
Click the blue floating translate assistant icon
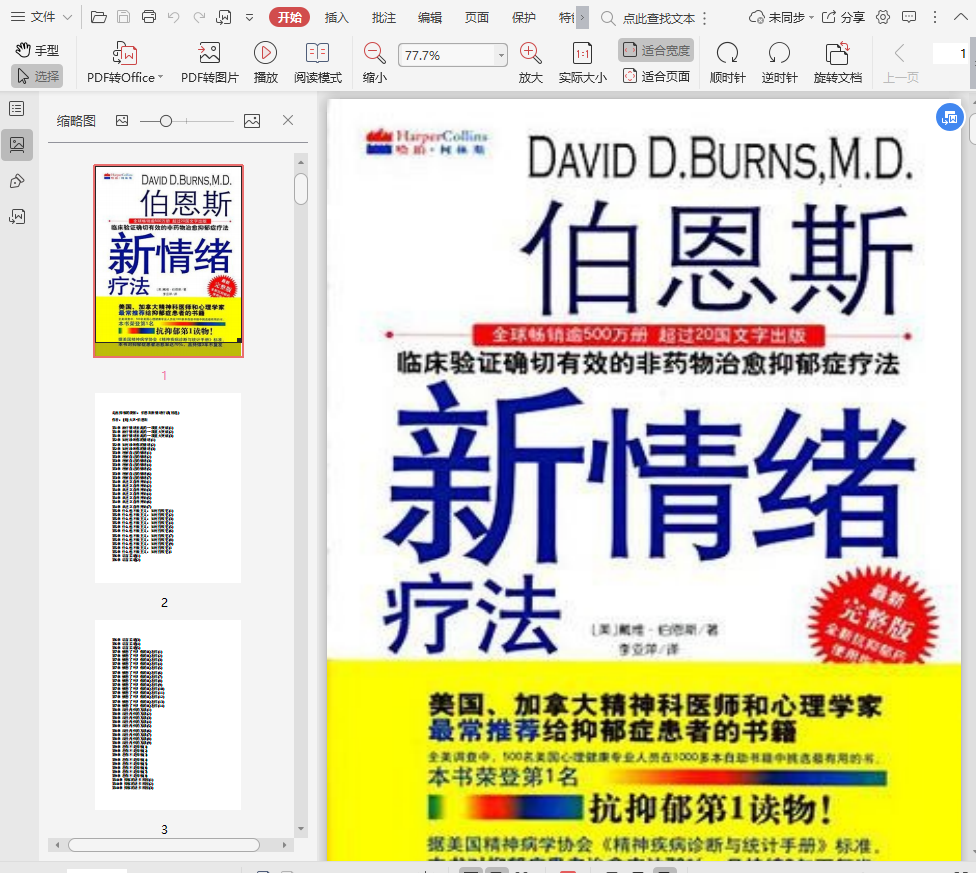click(x=950, y=117)
